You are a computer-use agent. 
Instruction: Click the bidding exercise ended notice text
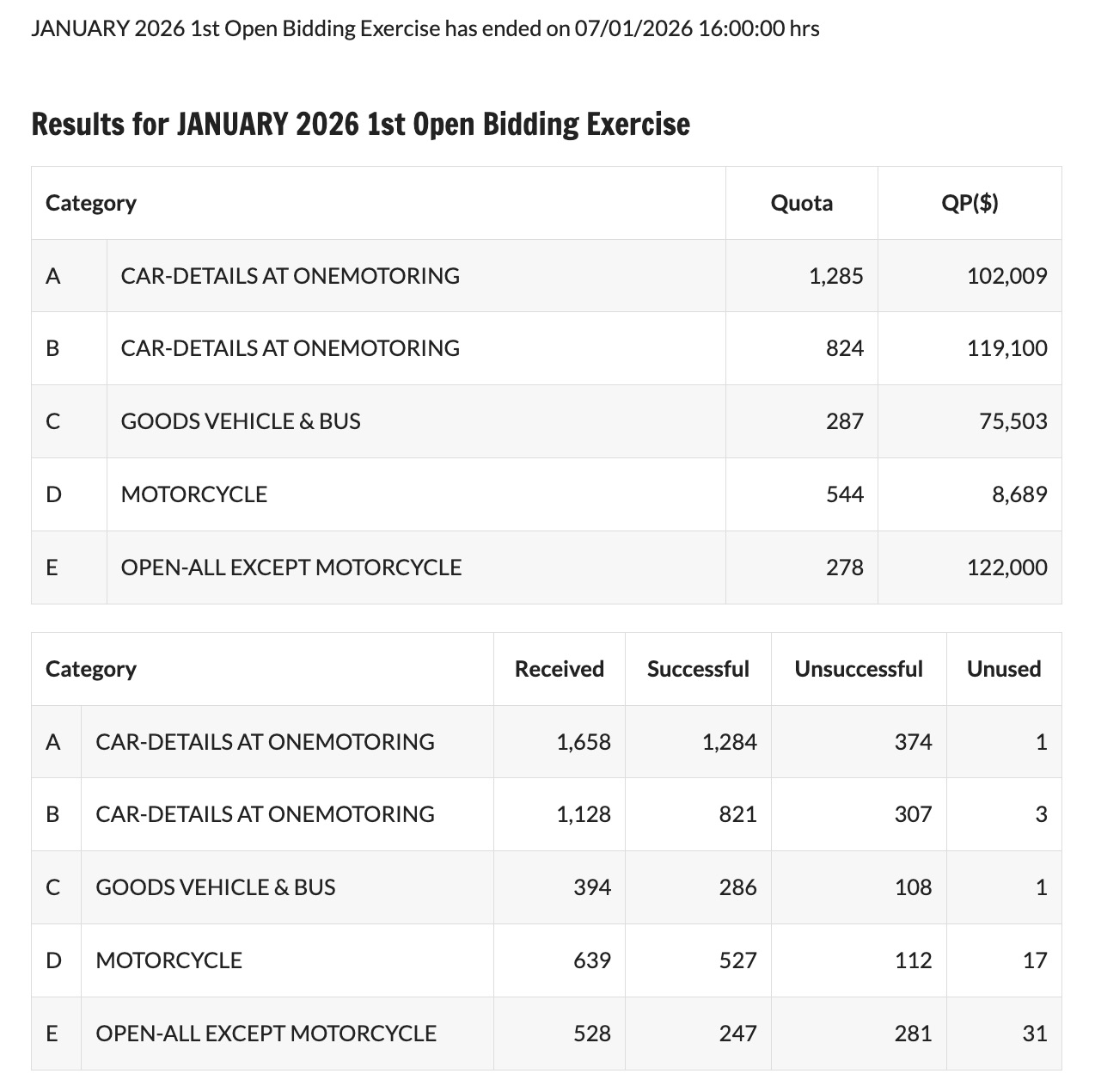pyautogui.click(x=425, y=29)
